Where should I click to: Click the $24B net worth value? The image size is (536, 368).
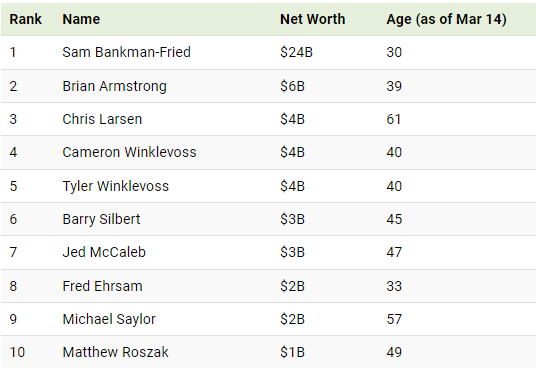pos(296,52)
